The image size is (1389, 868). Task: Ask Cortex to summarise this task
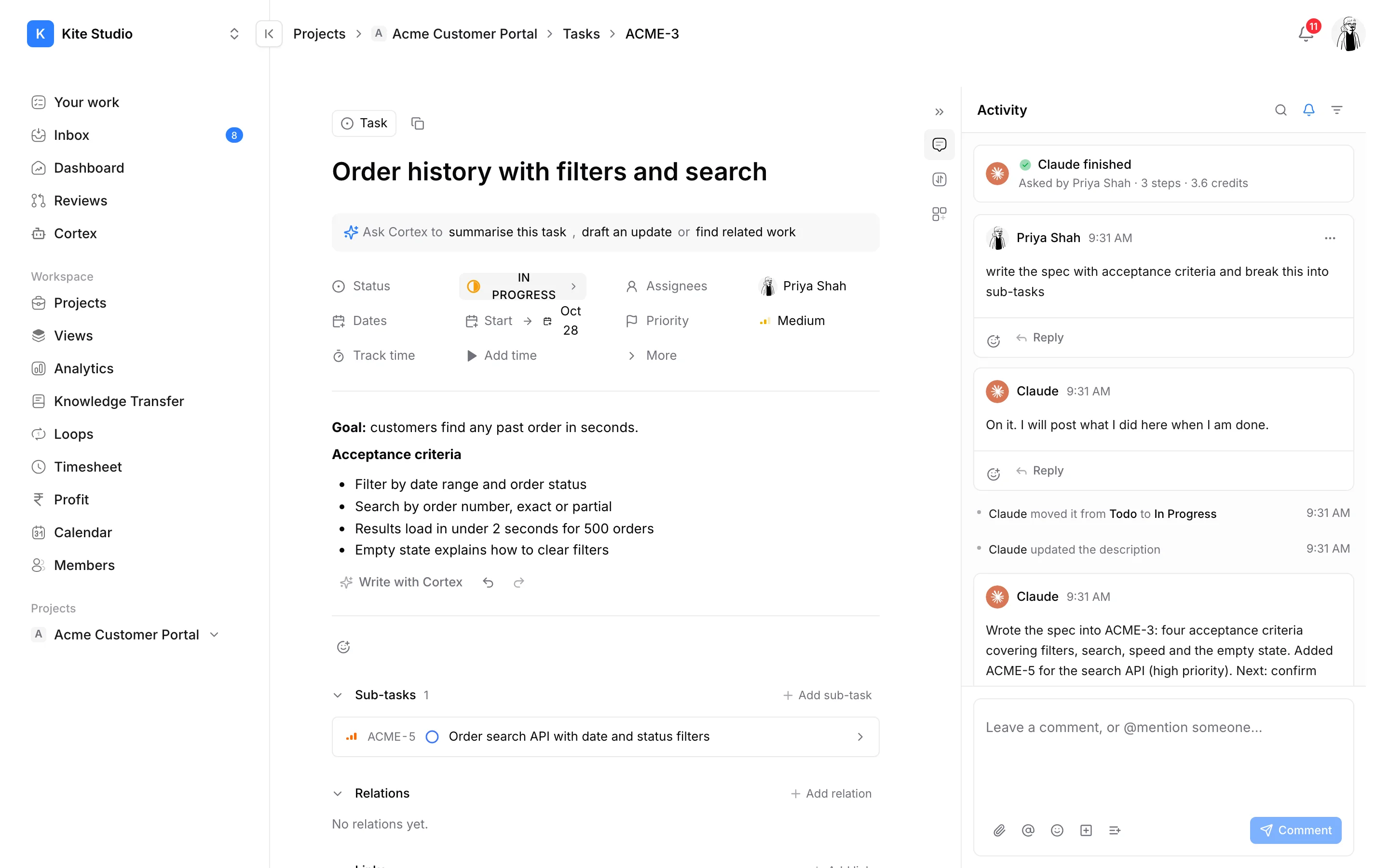[x=507, y=232]
